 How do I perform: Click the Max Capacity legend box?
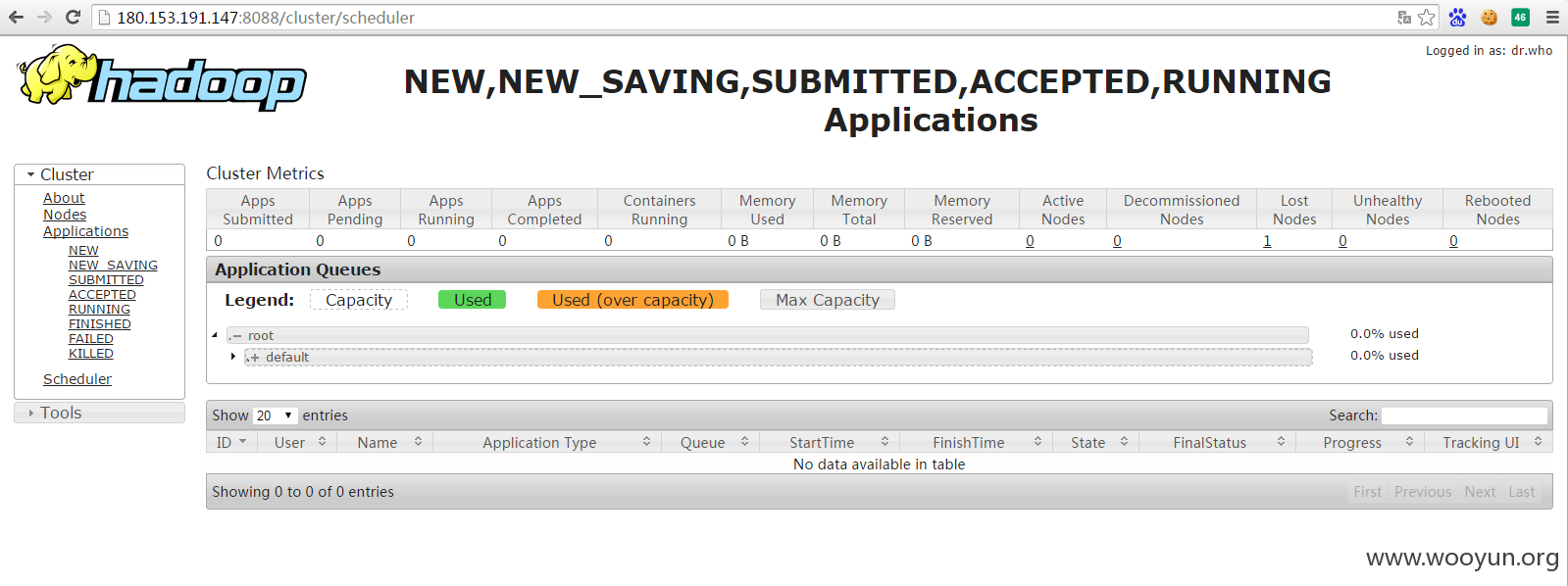[828, 300]
